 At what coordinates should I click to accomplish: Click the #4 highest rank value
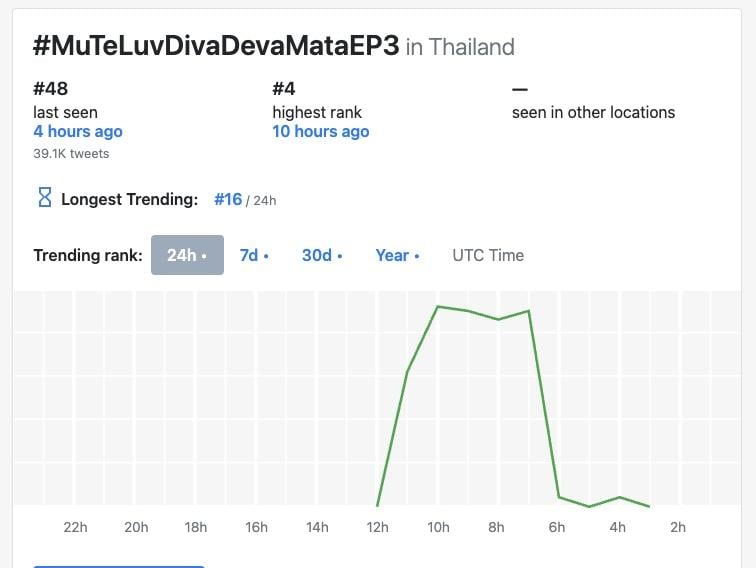pos(284,89)
